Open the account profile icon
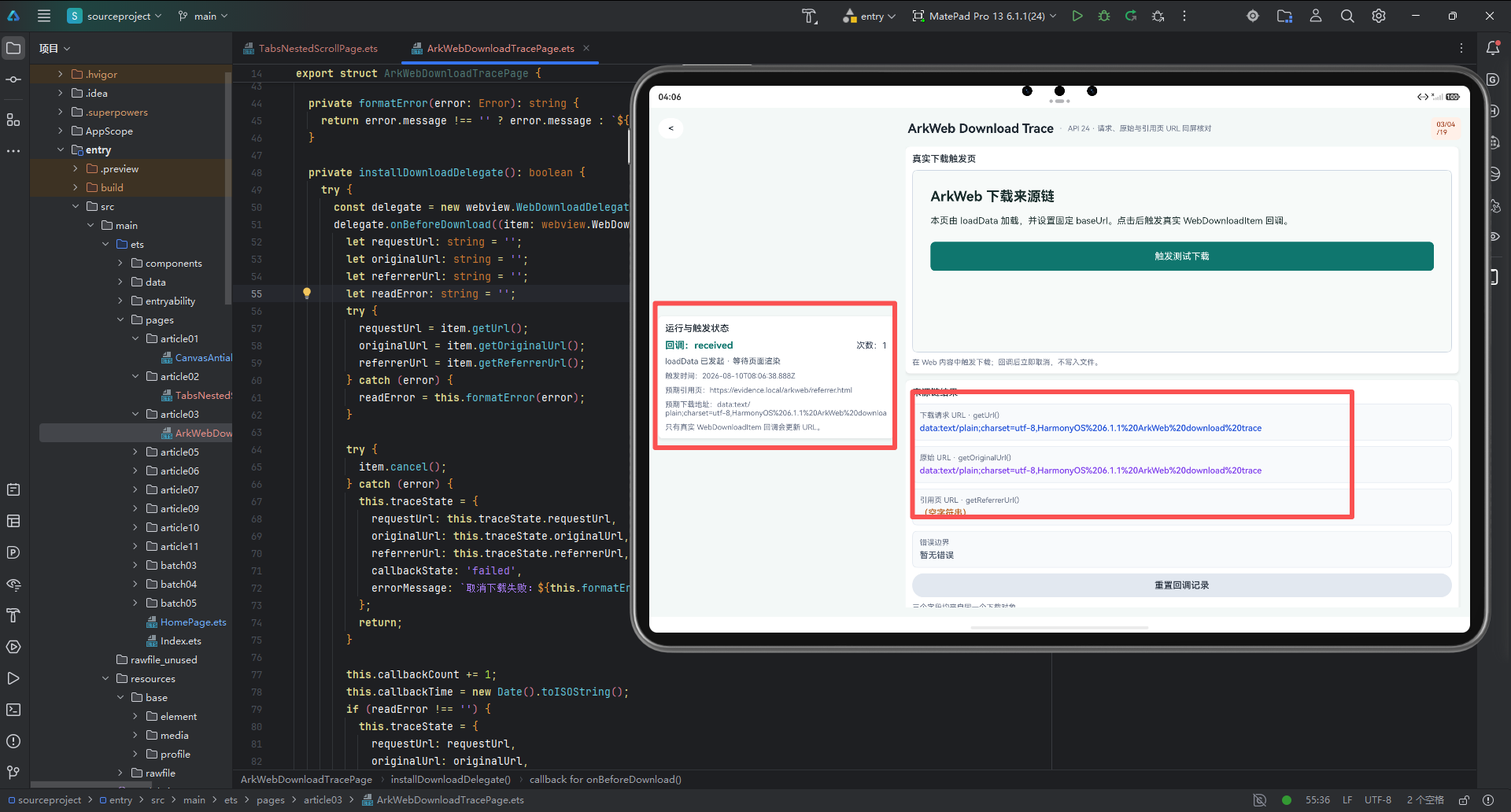This screenshot has height=812, width=1511. click(1316, 16)
